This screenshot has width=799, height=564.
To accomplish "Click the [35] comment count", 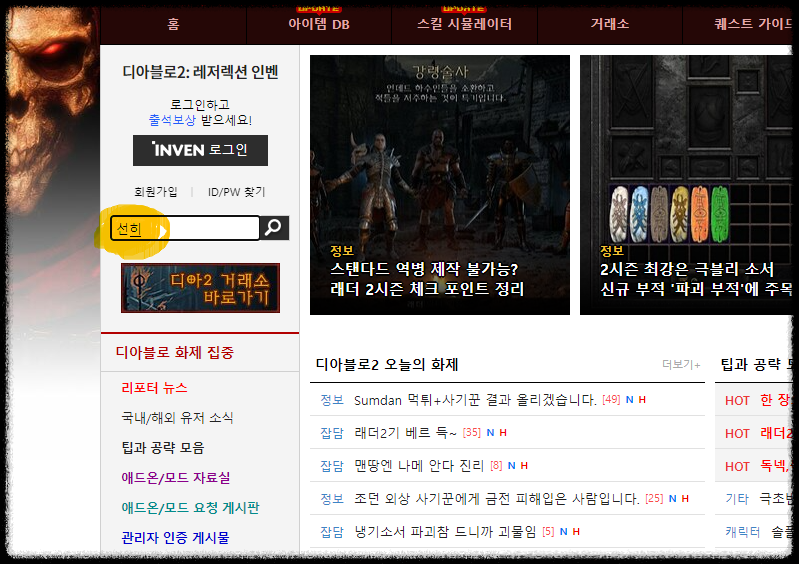I will pos(471,433).
